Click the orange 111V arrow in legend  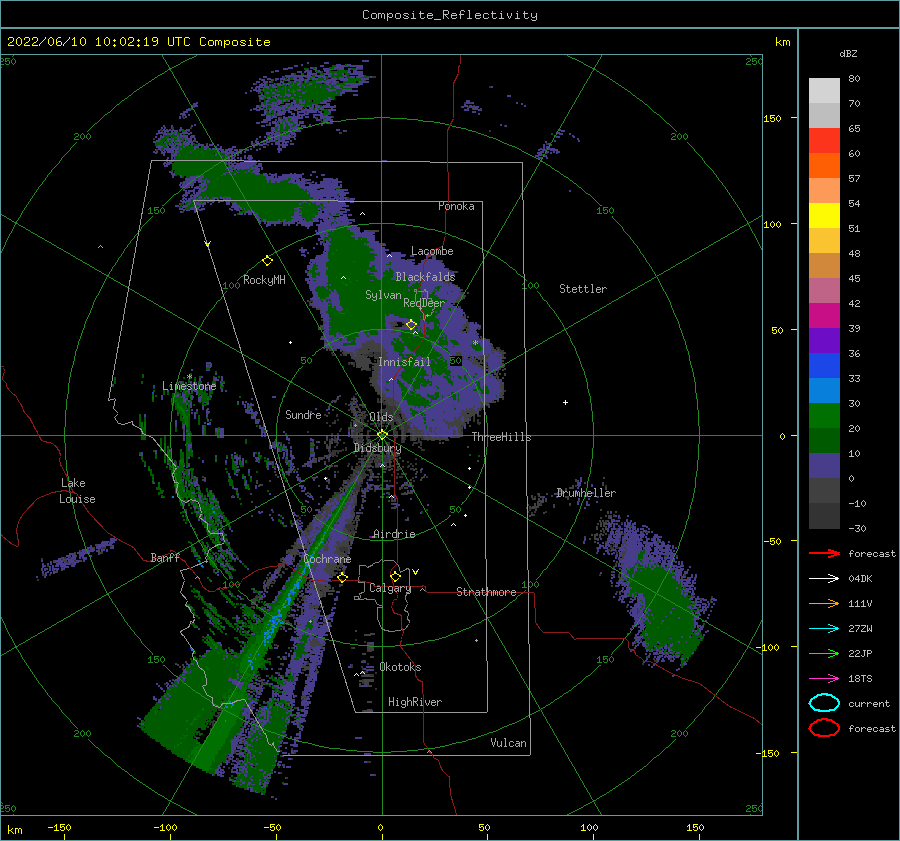click(x=824, y=603)
